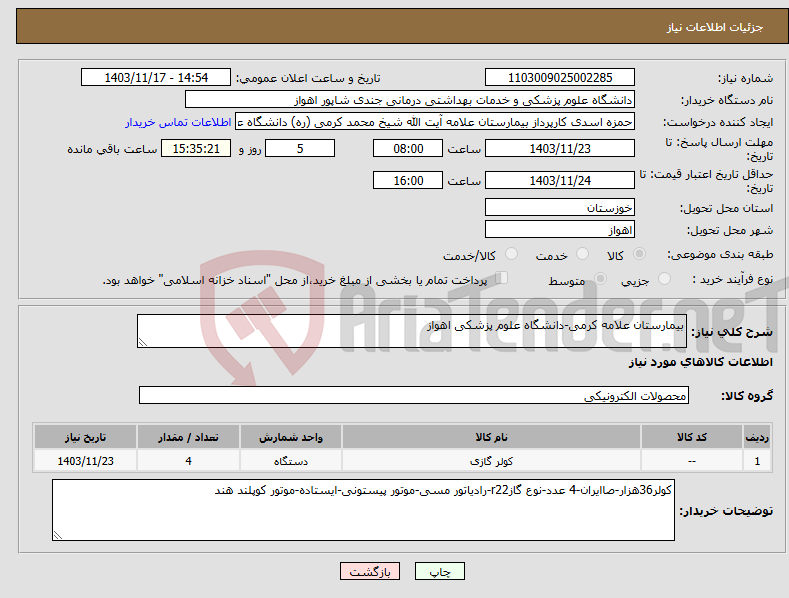
Task: Click the remaining days field showing 5
Action: [300, 148]
